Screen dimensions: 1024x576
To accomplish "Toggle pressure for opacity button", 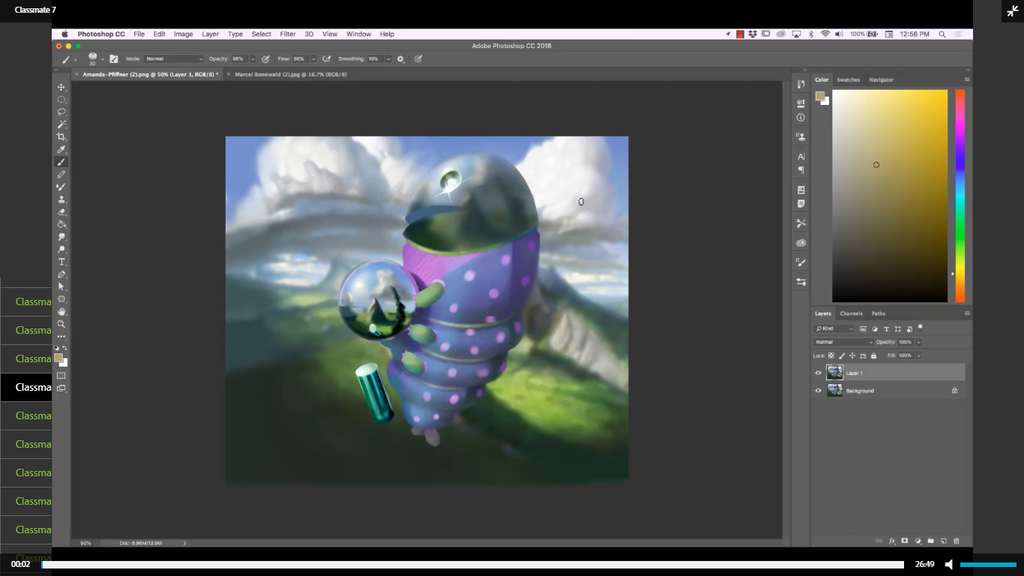I will [x=266, y=59].
